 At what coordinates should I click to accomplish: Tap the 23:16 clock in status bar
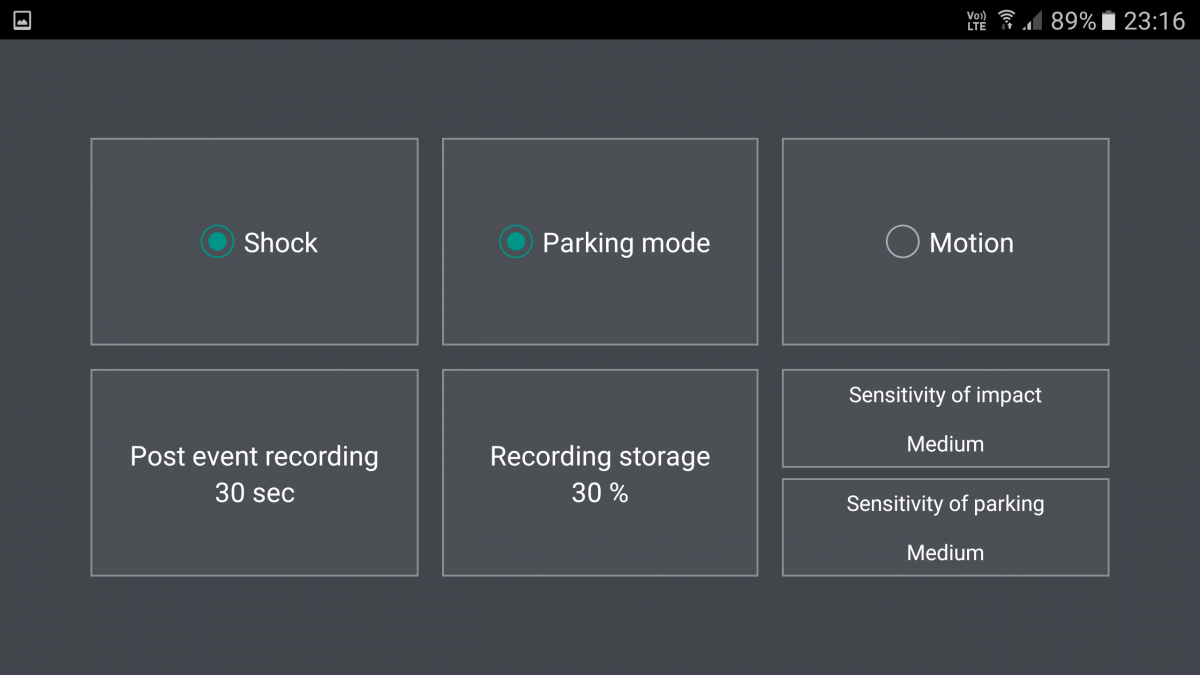1154,21
